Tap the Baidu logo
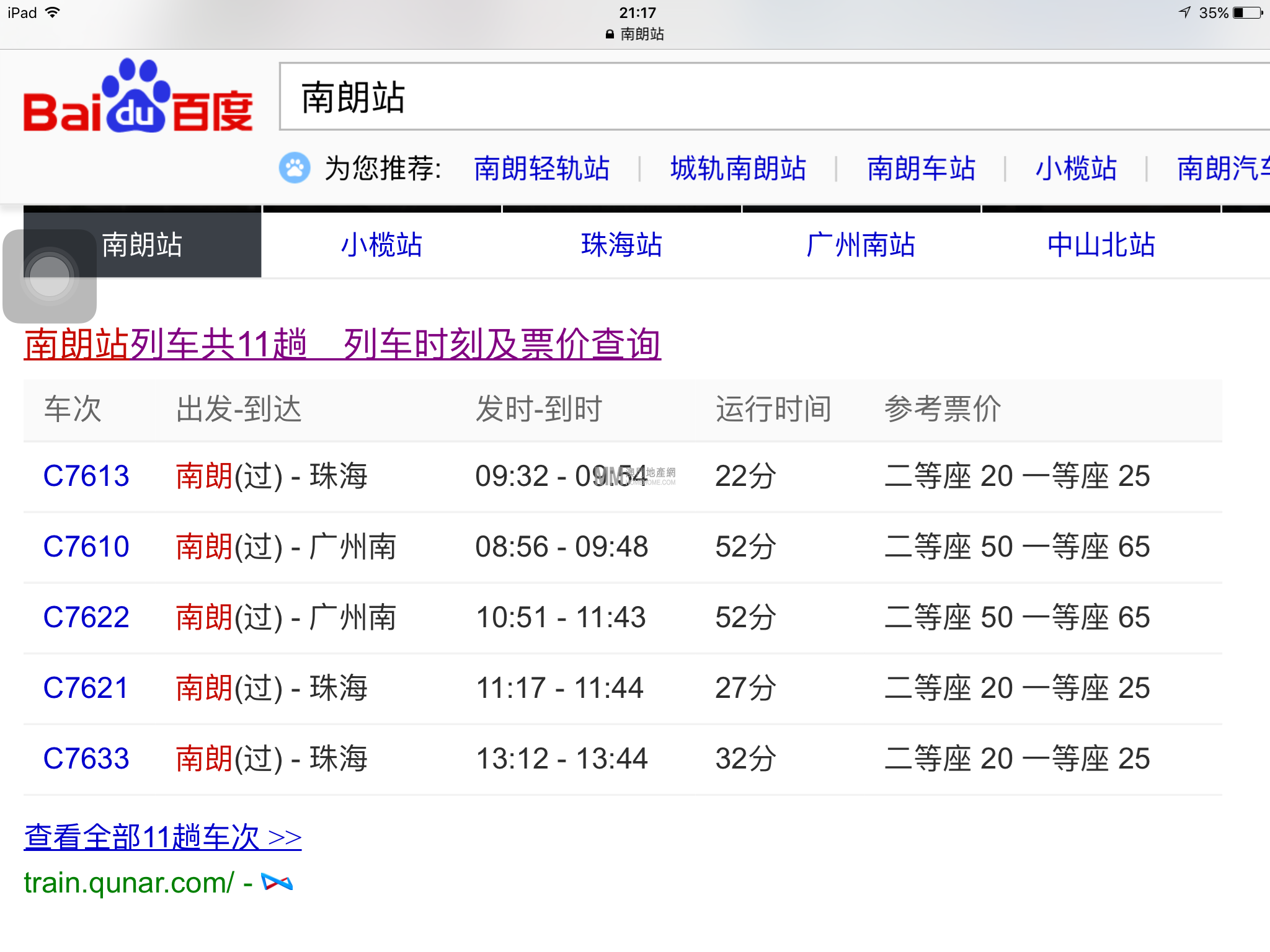1270x952 pixels. (x=138, y=97)
